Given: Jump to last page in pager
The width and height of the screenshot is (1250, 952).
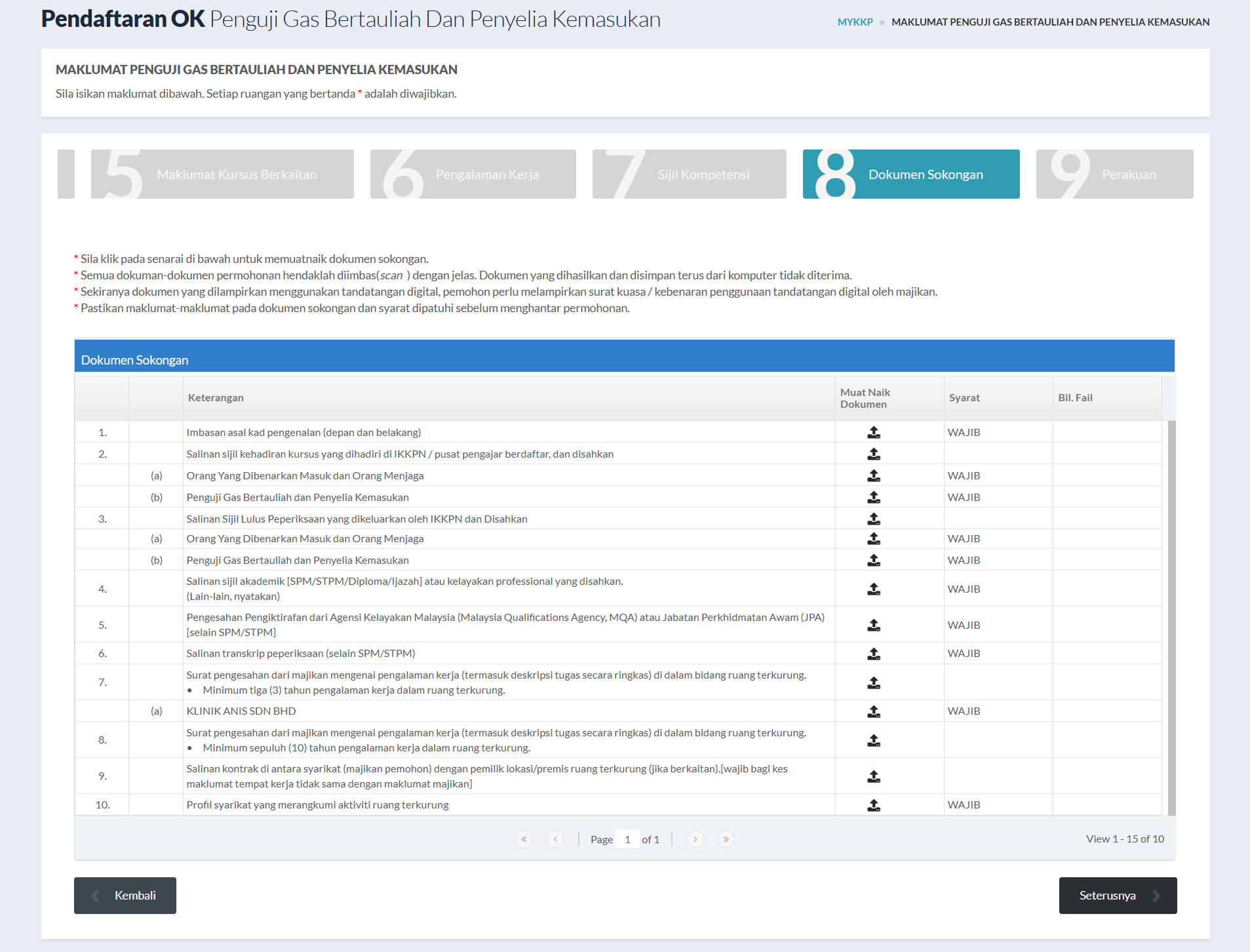Looking at the screenshot, I should [726, 839].
